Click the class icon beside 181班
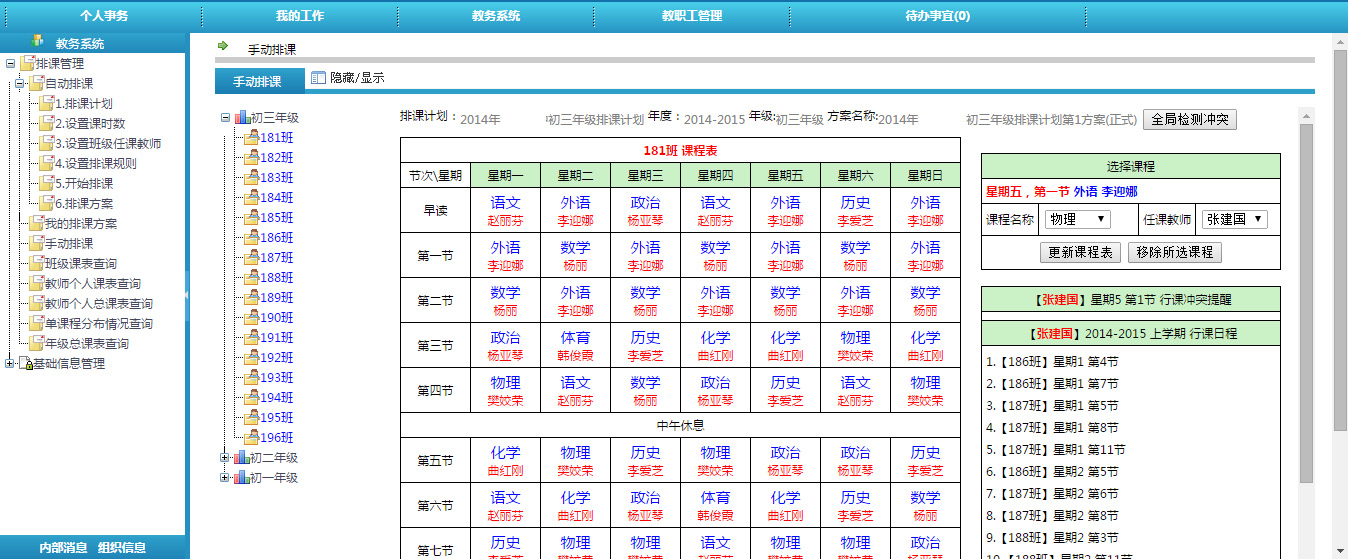This screenshot has width=1348, height=559. [x=252, y=138]
